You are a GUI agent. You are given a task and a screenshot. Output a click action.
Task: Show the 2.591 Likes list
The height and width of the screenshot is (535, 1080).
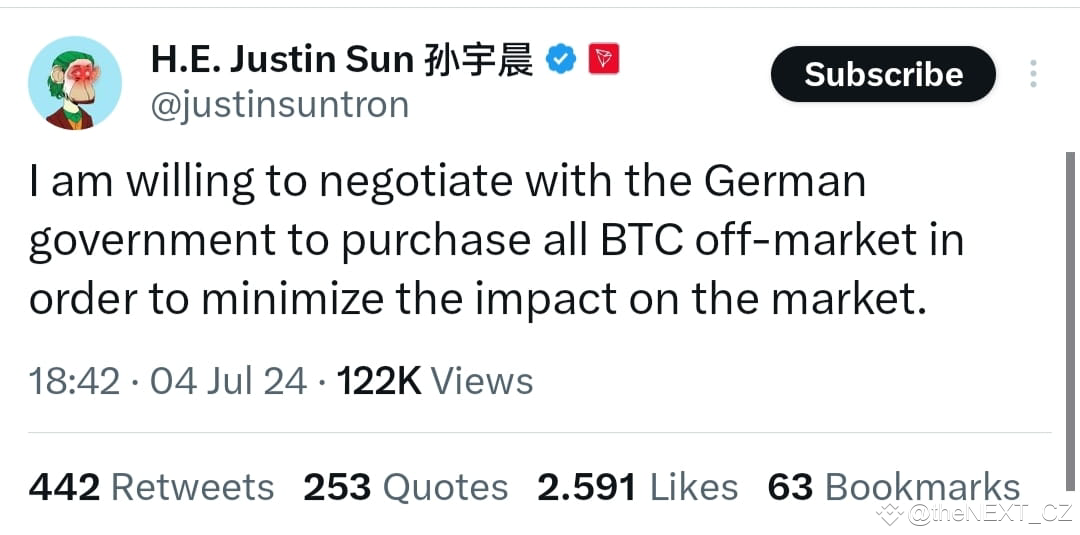(637, 487)
